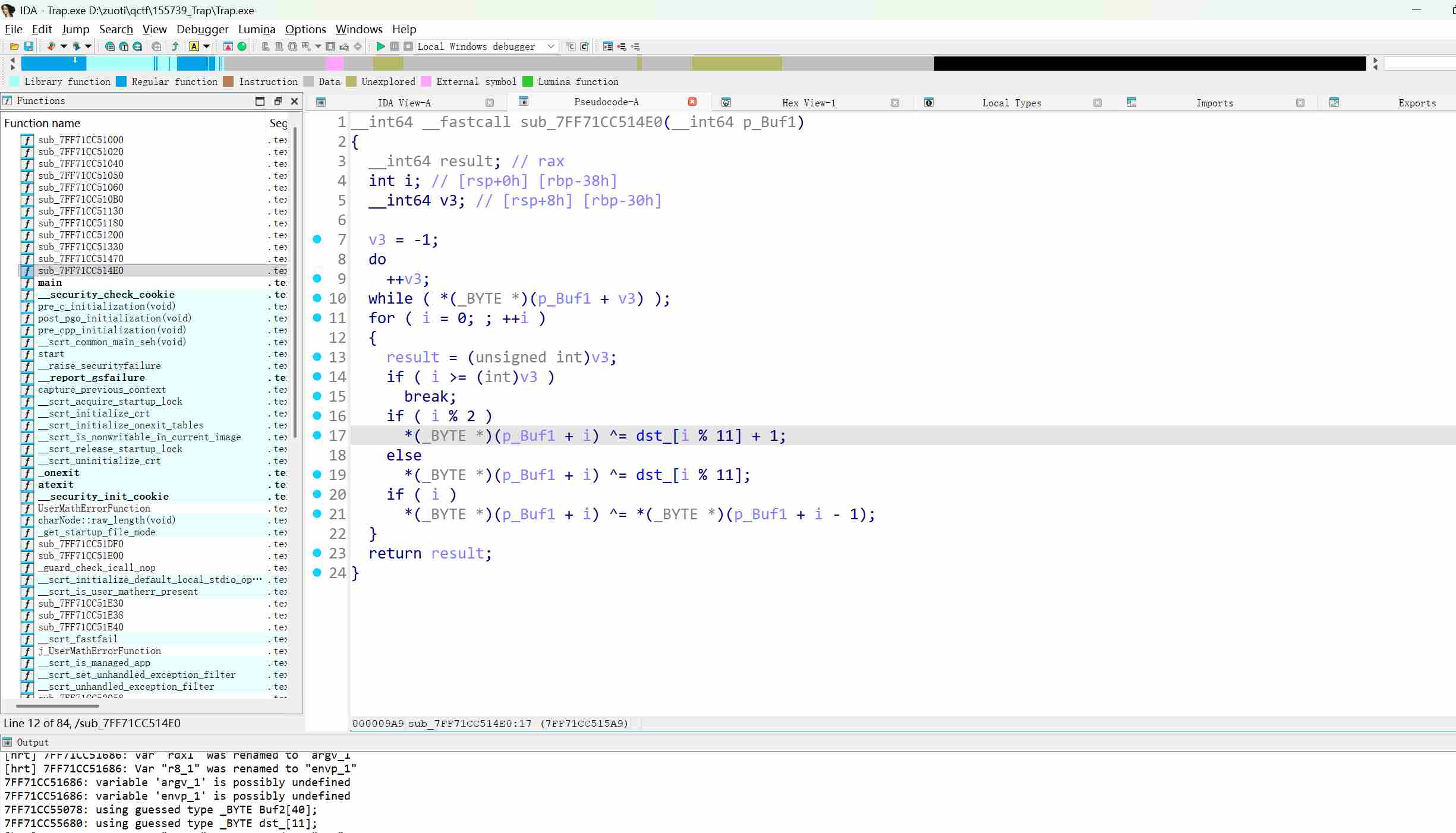Click the Regular function color swatch
The image size is (1456, 833).
coord(121,81)
